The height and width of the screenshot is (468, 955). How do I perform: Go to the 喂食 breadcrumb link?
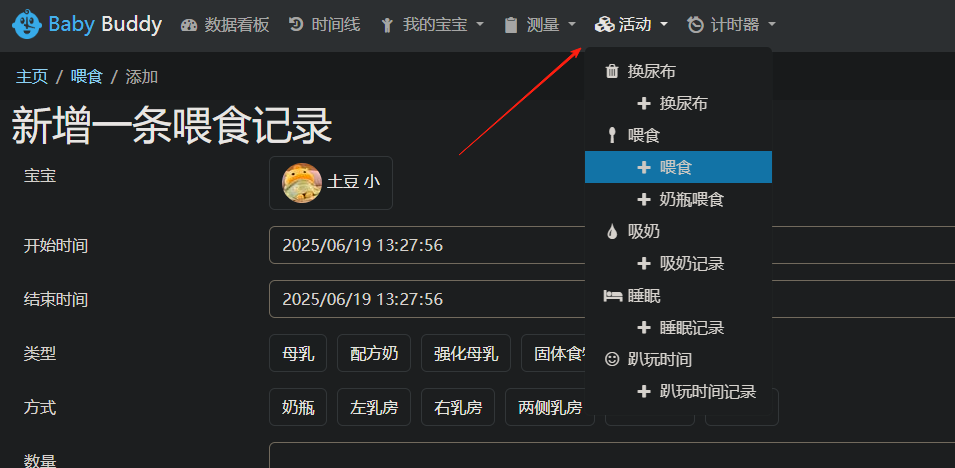coord(87,77)
